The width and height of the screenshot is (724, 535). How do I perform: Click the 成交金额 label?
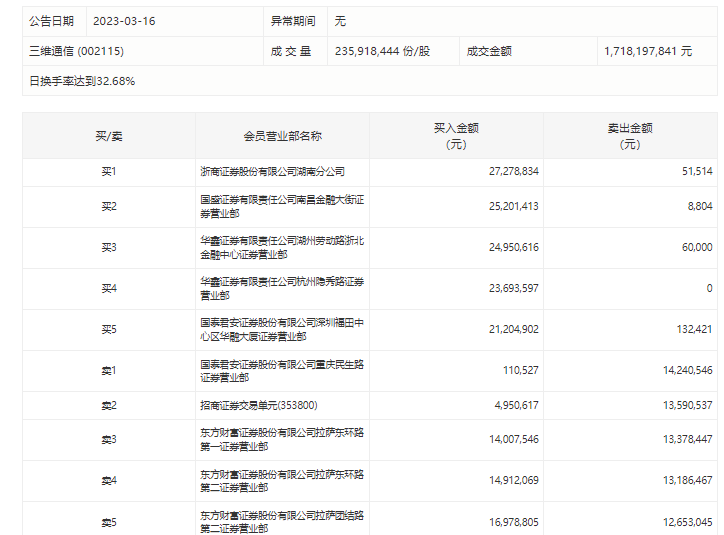tap(489, 51)
